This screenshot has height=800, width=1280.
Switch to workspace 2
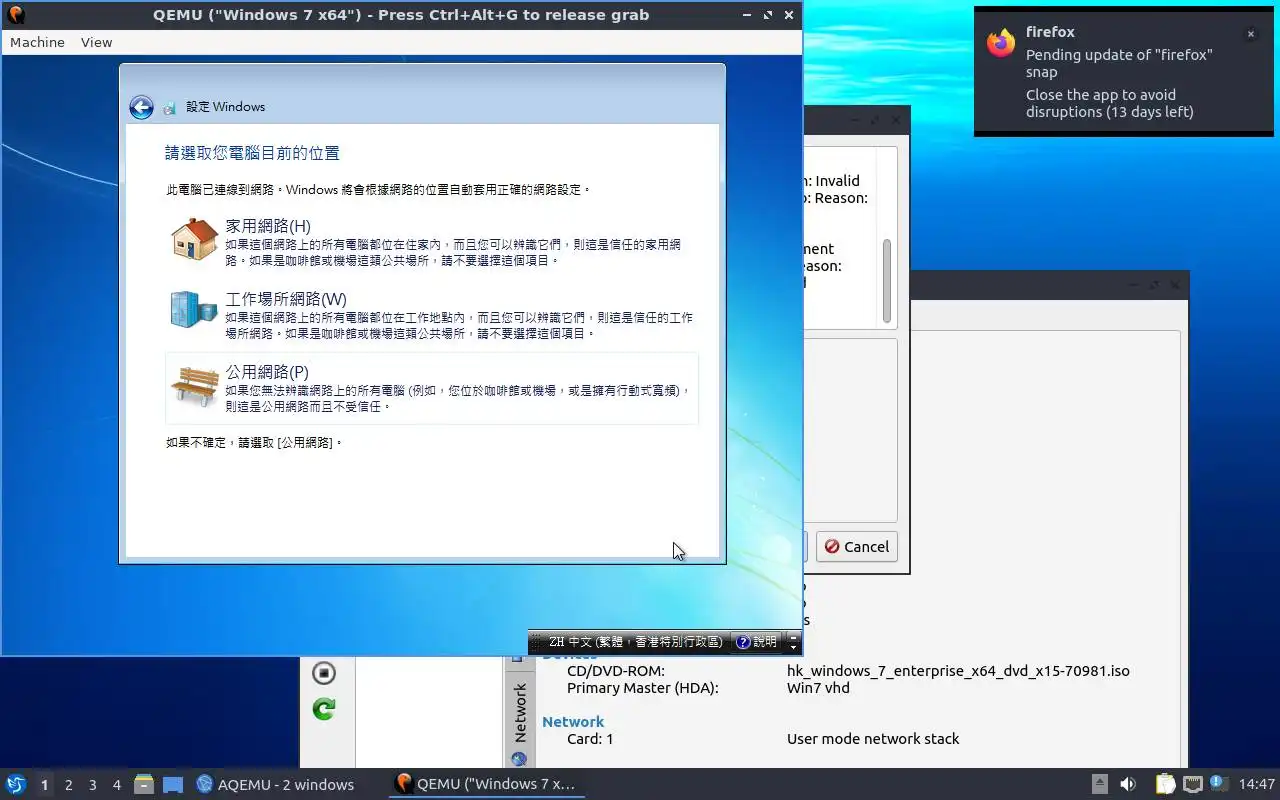click(x=68, y=785)
